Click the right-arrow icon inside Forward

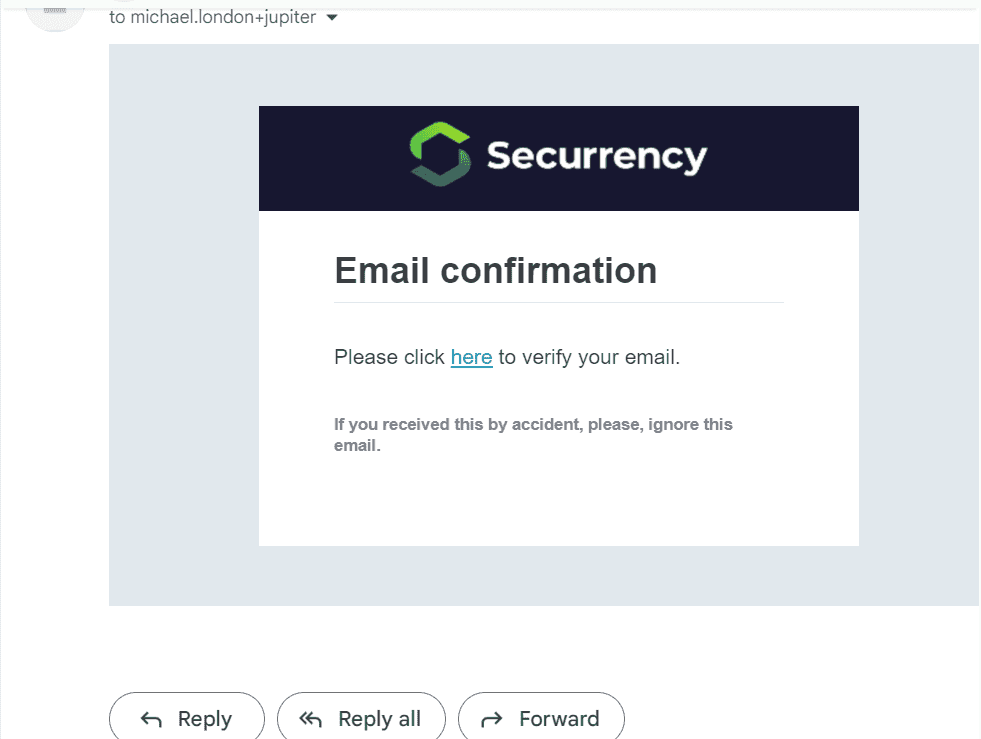coord(492,720)
